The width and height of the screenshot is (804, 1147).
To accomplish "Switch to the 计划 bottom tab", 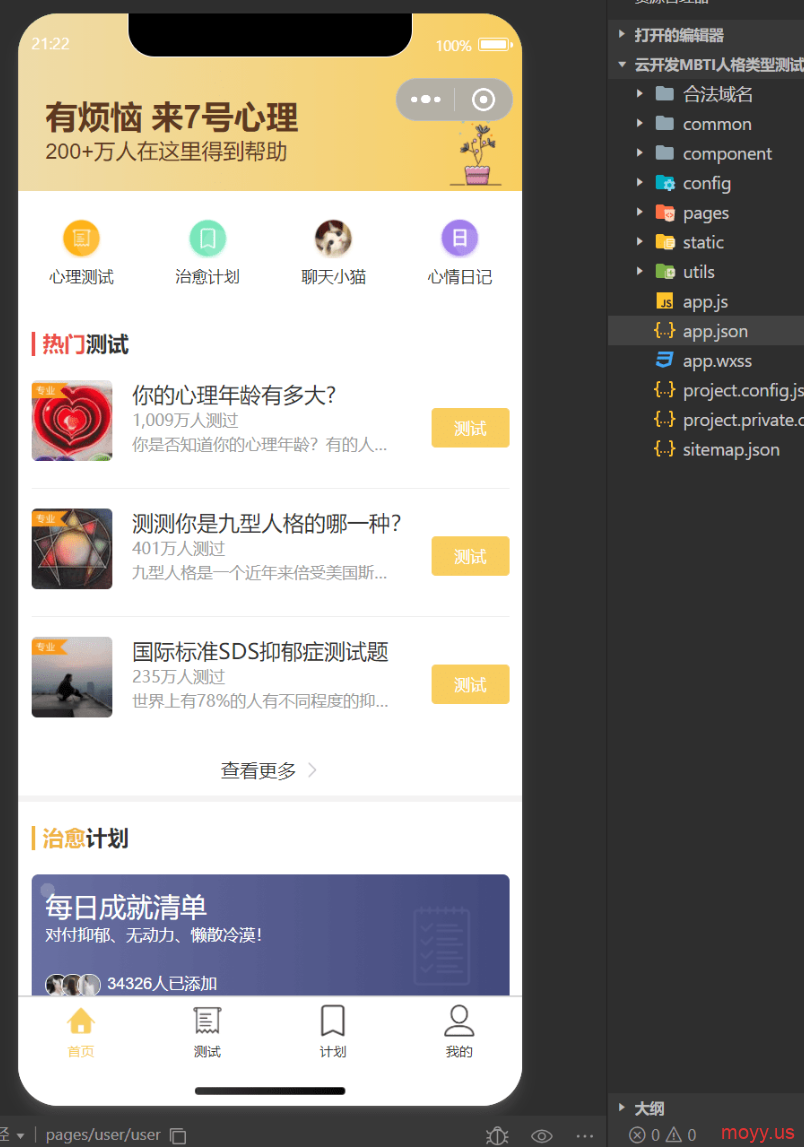I will pyautogui.click(x=333, y=1031).
